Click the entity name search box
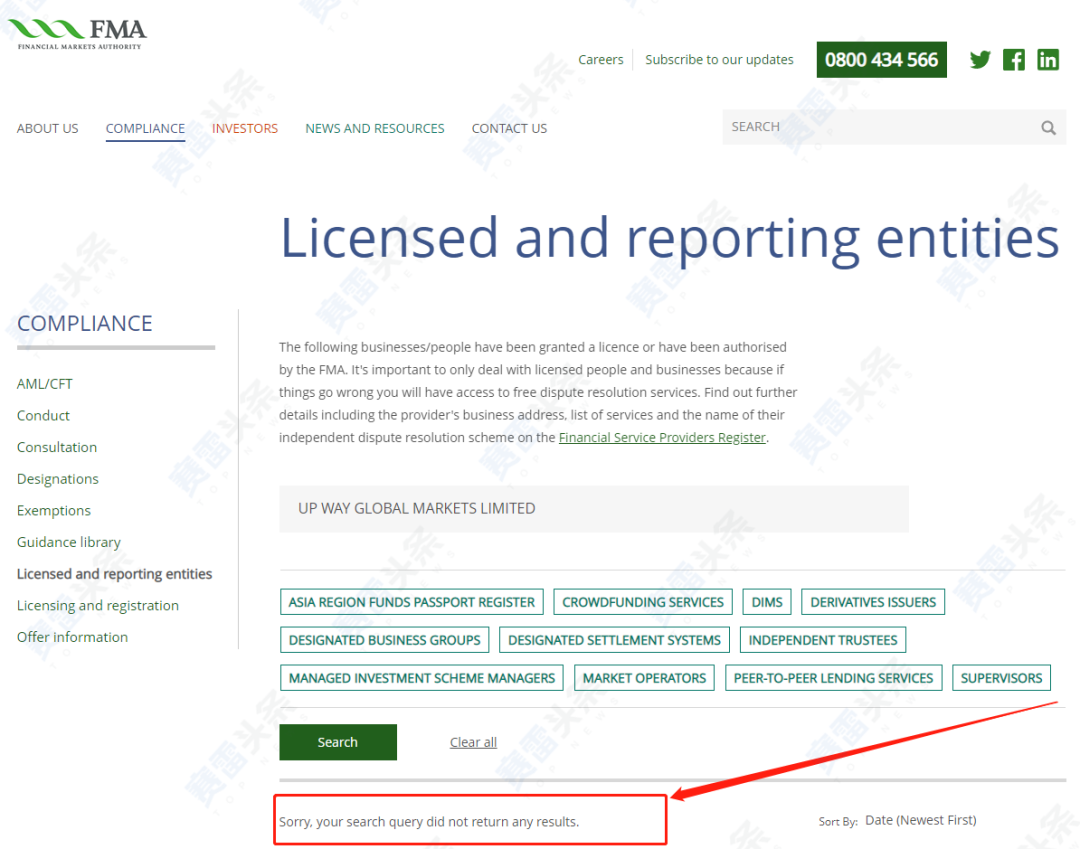The width and height of the screenshot is (1080, 849). click(x=594, y=509)
